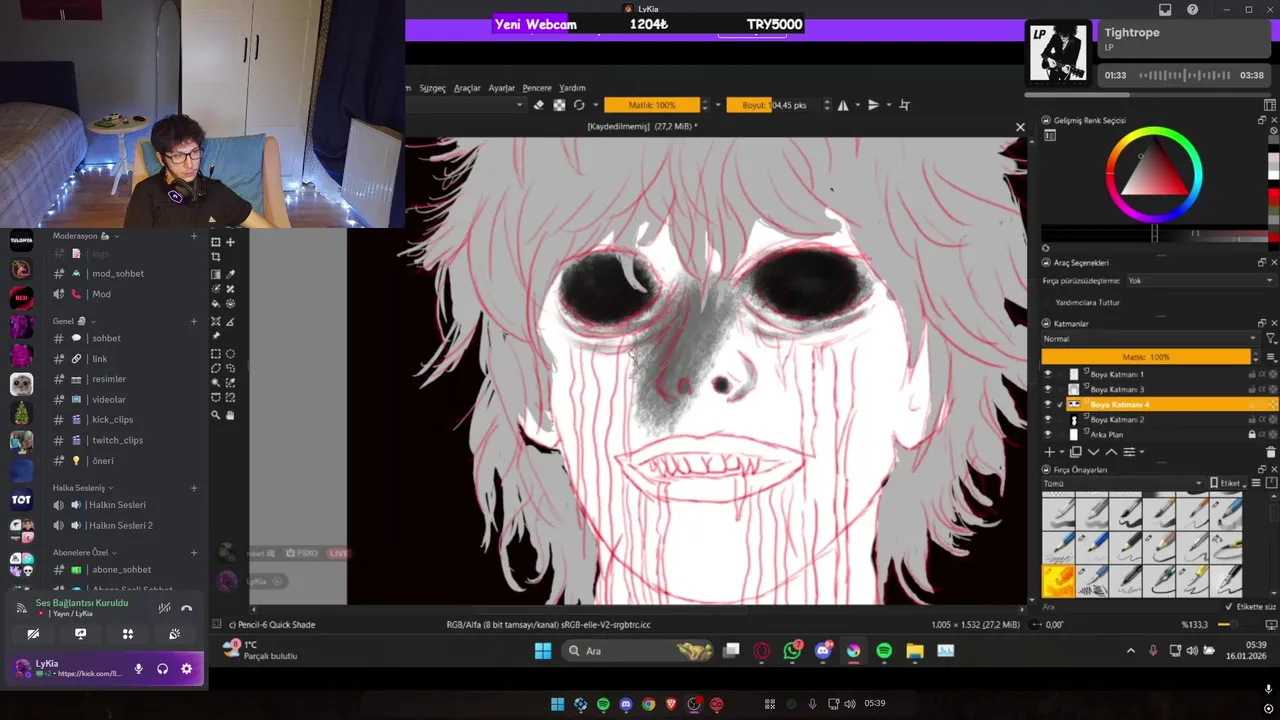The image size is (1280, 720).
Task: Open File Explorer from the taskbar
Action: (915, 651)
